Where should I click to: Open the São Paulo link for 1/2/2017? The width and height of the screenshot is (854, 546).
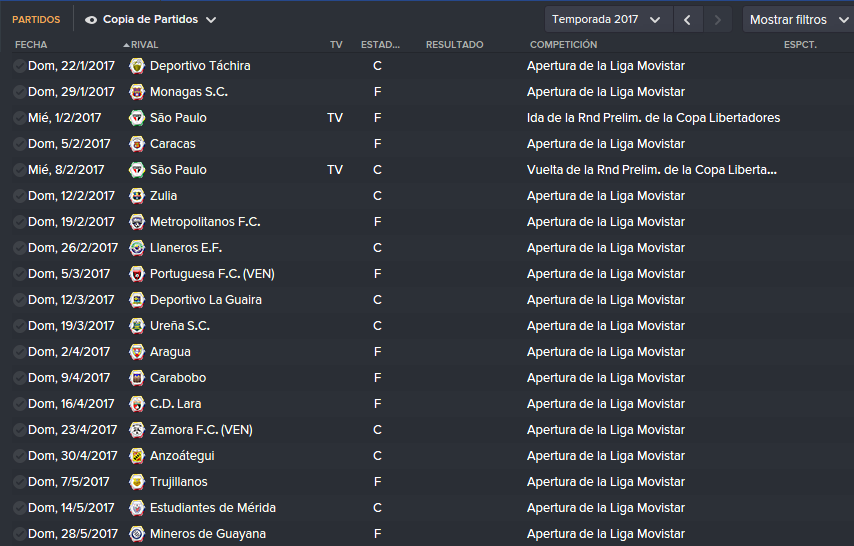click(178, 118)
